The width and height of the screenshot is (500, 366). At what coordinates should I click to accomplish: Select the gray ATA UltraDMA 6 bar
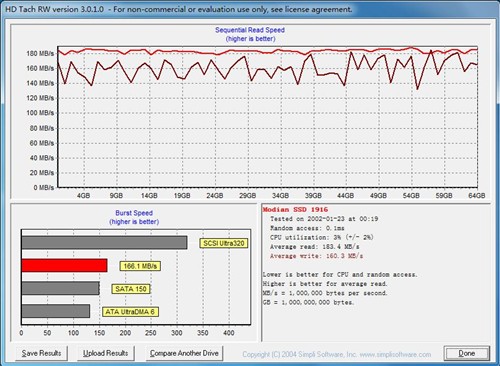pyautogui.click(x=56, y=311)
